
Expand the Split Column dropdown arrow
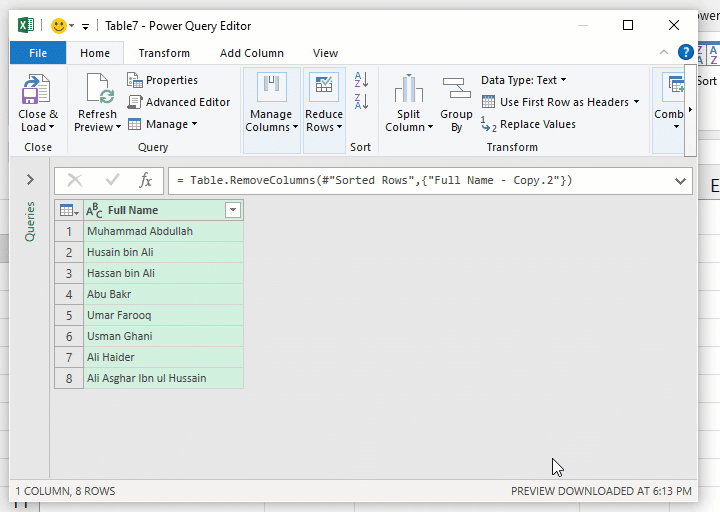click(x=430, y=127)
